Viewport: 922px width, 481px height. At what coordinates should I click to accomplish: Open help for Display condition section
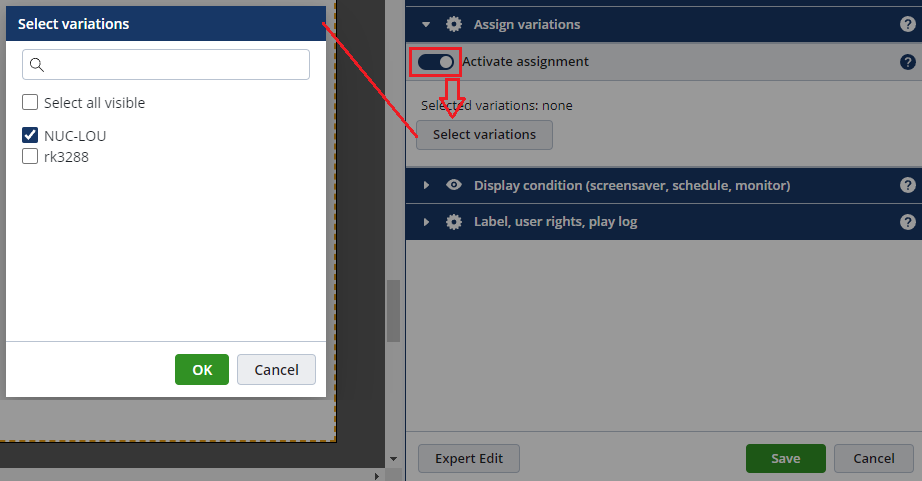pyautogui.click(x=908, y=185)
